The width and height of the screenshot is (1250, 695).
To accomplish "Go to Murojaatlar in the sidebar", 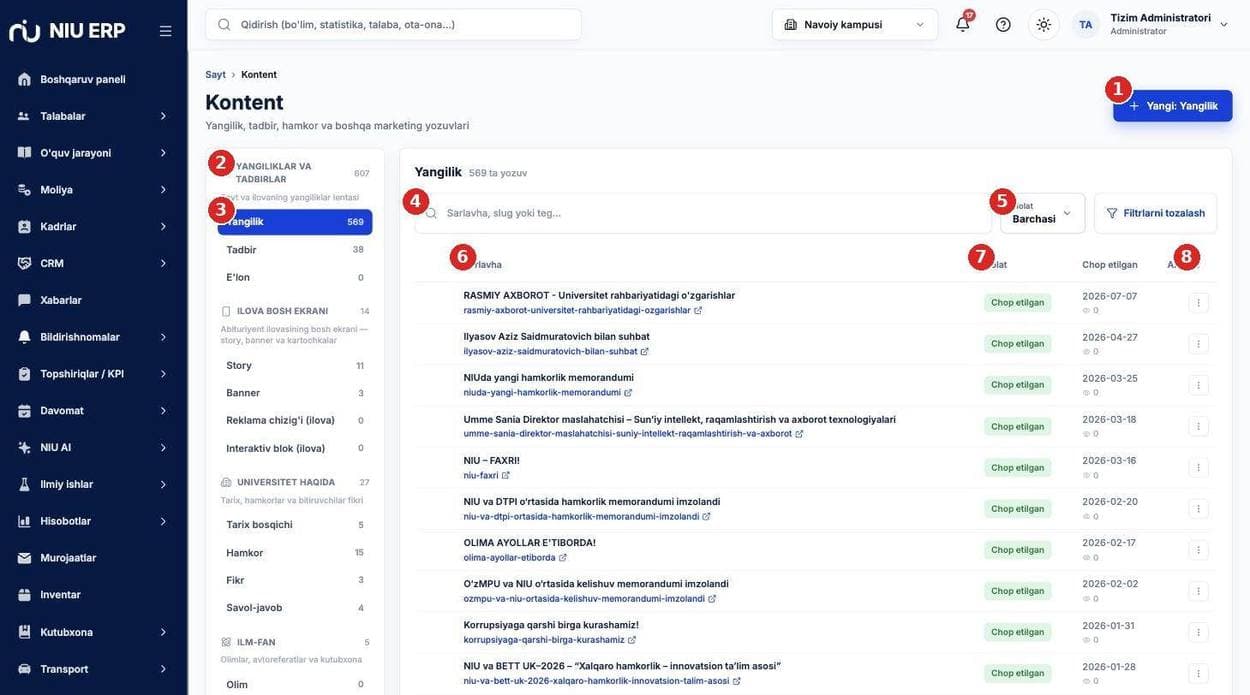I will coord(93,558).
